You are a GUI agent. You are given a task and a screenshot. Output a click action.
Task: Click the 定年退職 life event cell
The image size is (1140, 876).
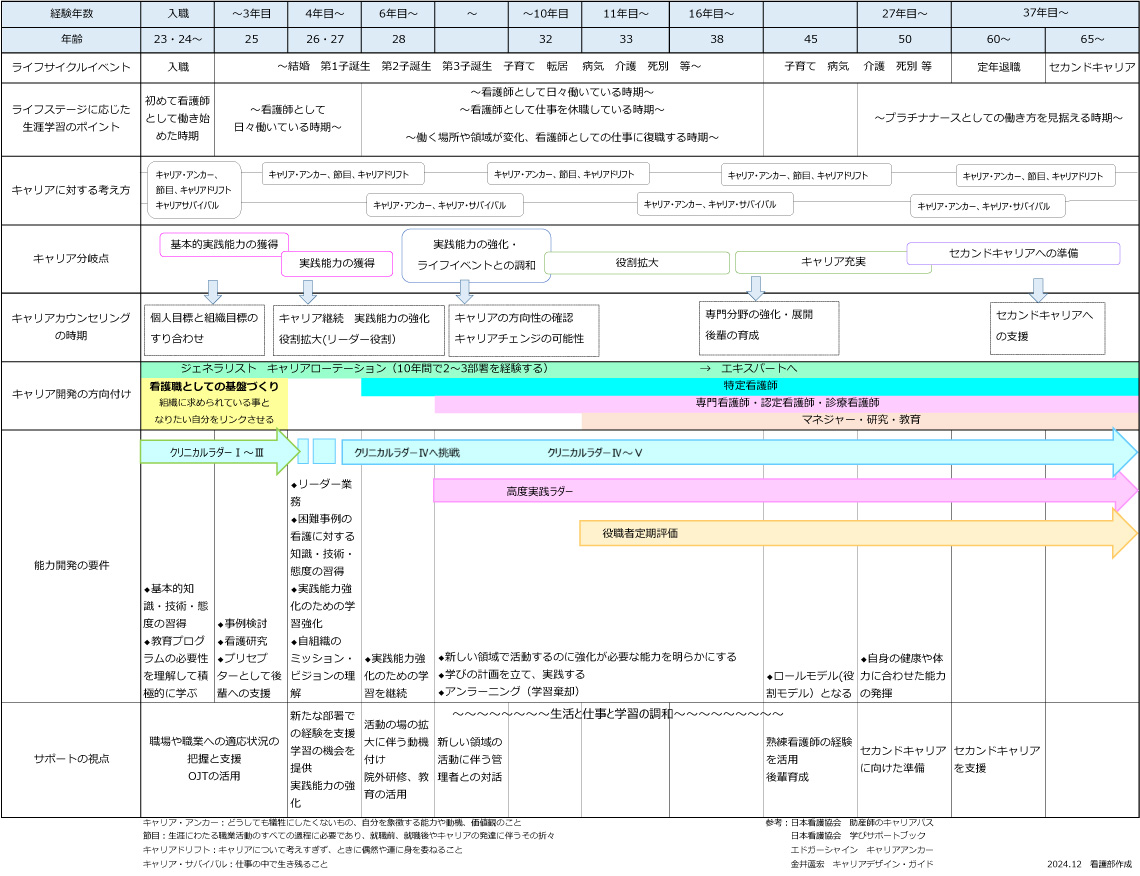tap(998, 67)
